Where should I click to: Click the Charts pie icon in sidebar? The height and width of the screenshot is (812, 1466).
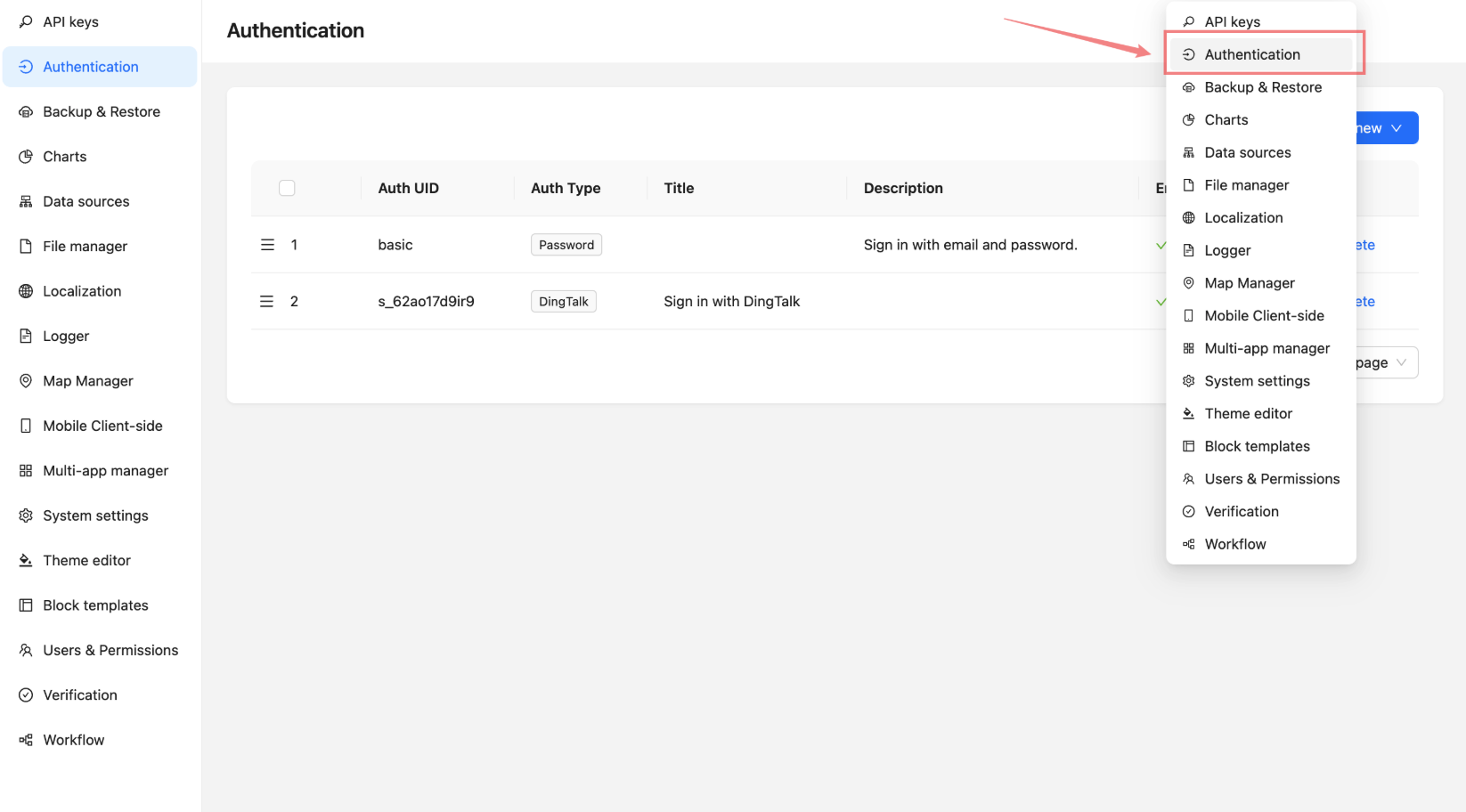[x=26, y=157]
